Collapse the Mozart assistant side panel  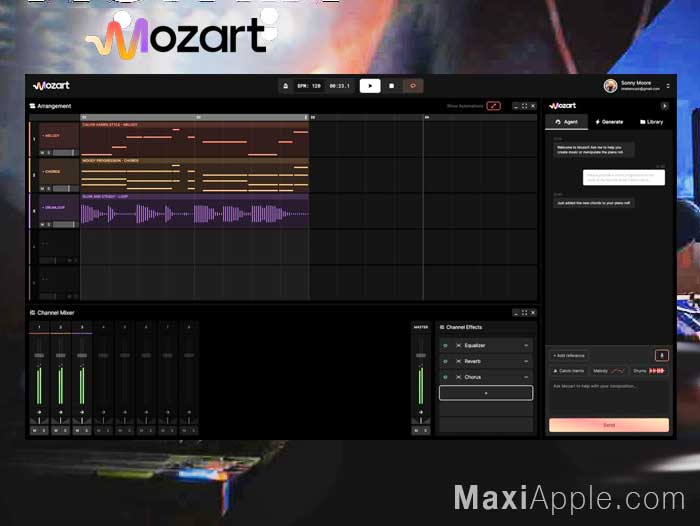(x=664, y=106)
